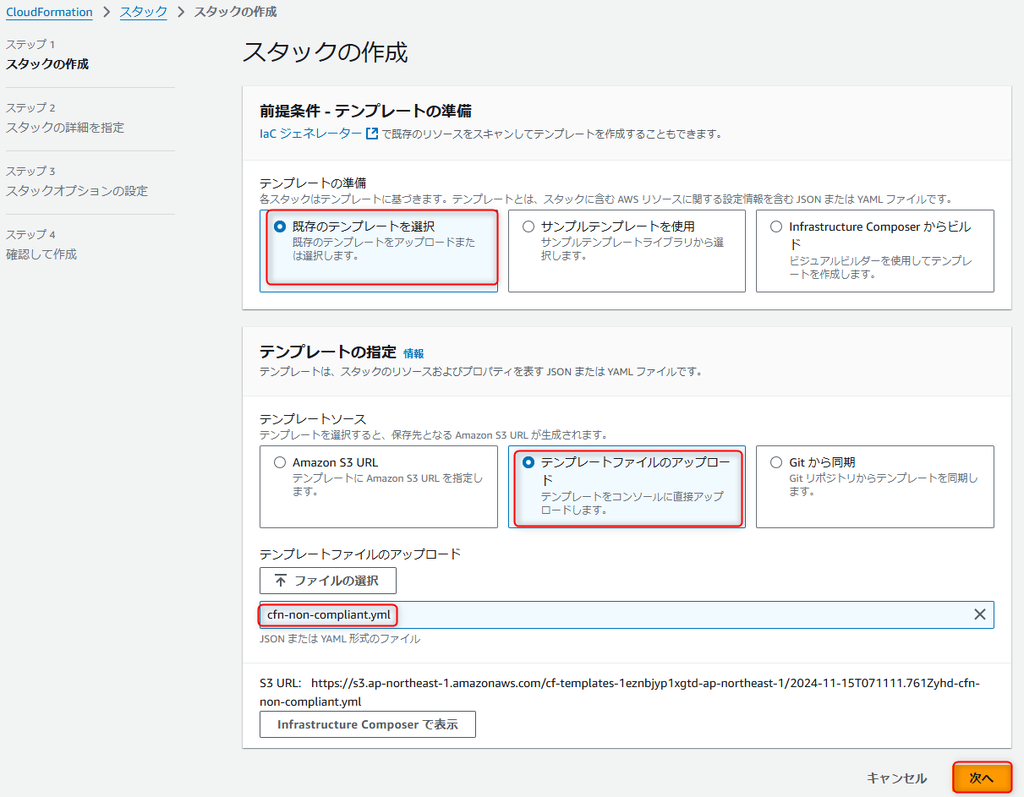Open the スタック breadcrumb link
This screenshot has height=797, width=1024.
tap(143, 12)
